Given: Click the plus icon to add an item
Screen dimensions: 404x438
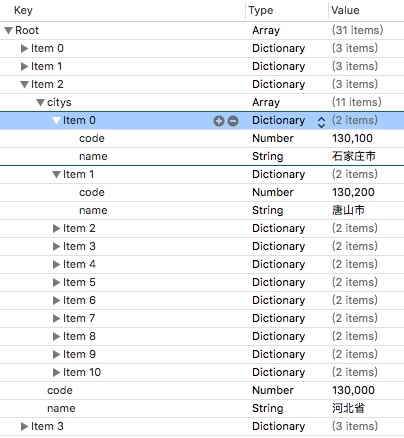Looking at the screenshot, I should (219, 121).
